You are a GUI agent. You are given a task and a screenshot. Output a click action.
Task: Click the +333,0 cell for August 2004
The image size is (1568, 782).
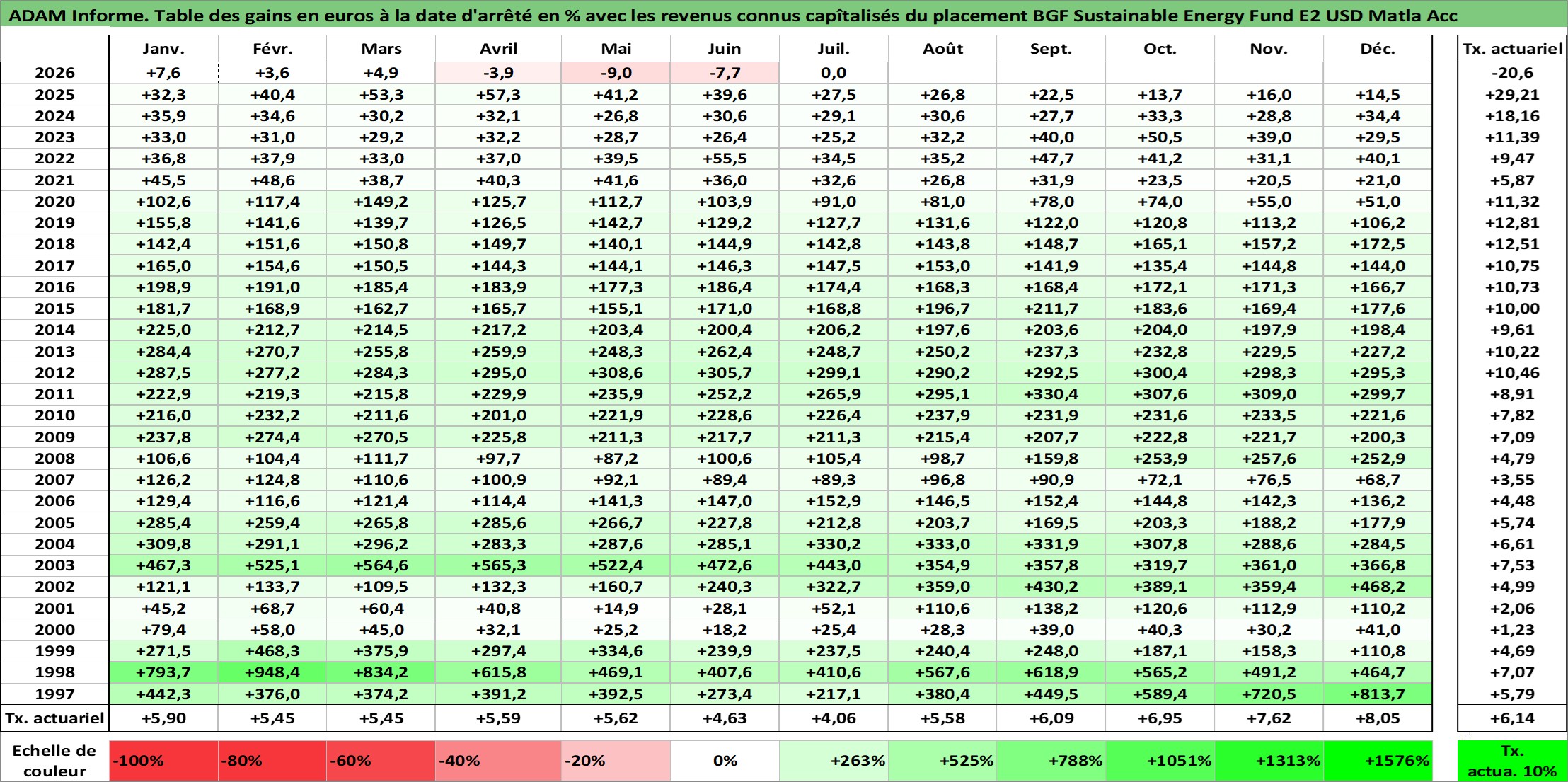pos(942,544)
